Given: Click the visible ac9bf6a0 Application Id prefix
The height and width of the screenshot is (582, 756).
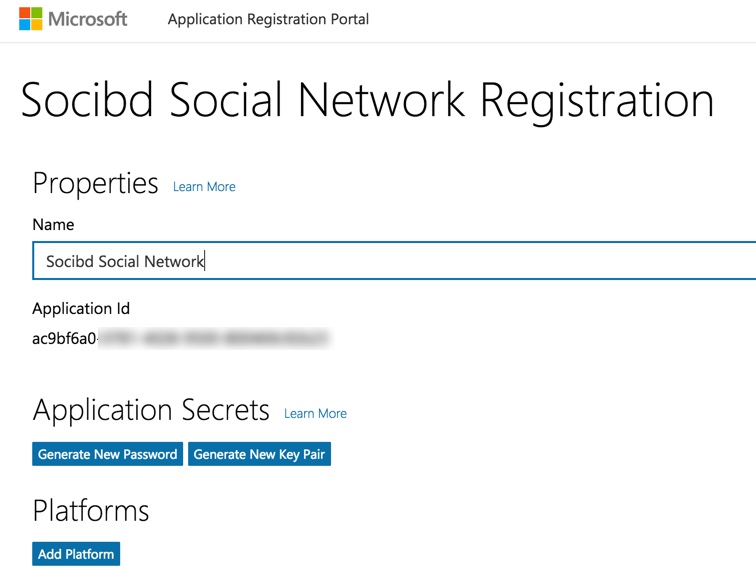Looking at the screenshot, I should [x=64, y=339].
